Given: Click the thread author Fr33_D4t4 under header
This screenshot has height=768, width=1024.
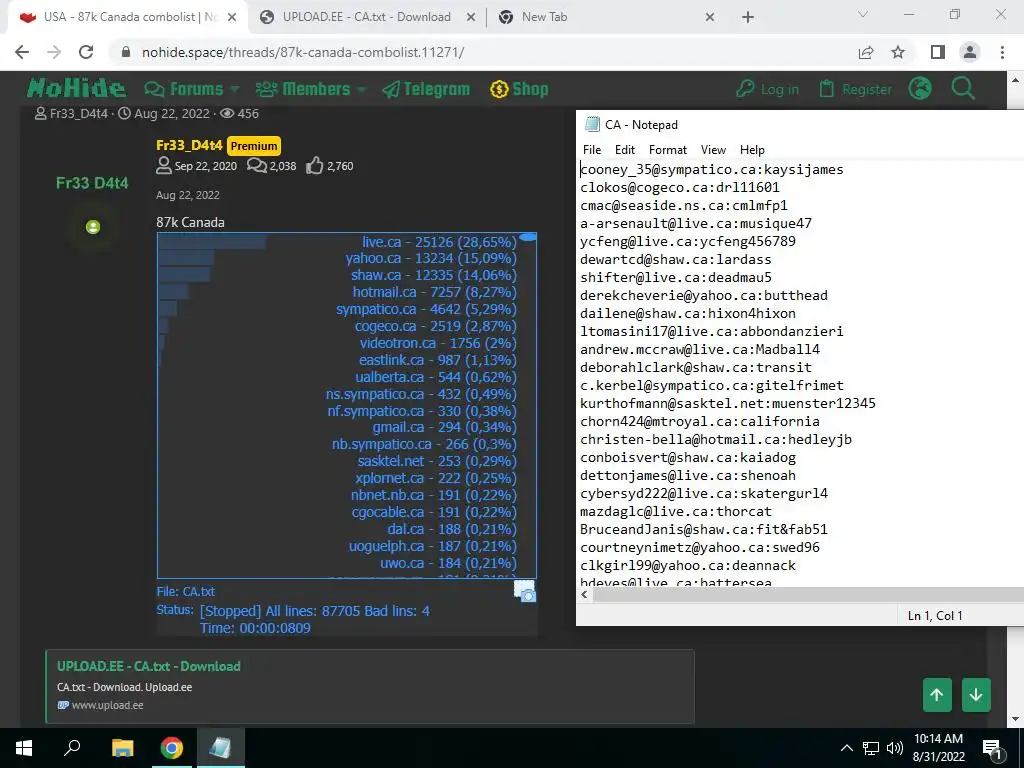Looking at the screenshot, I should pos(78,114).
